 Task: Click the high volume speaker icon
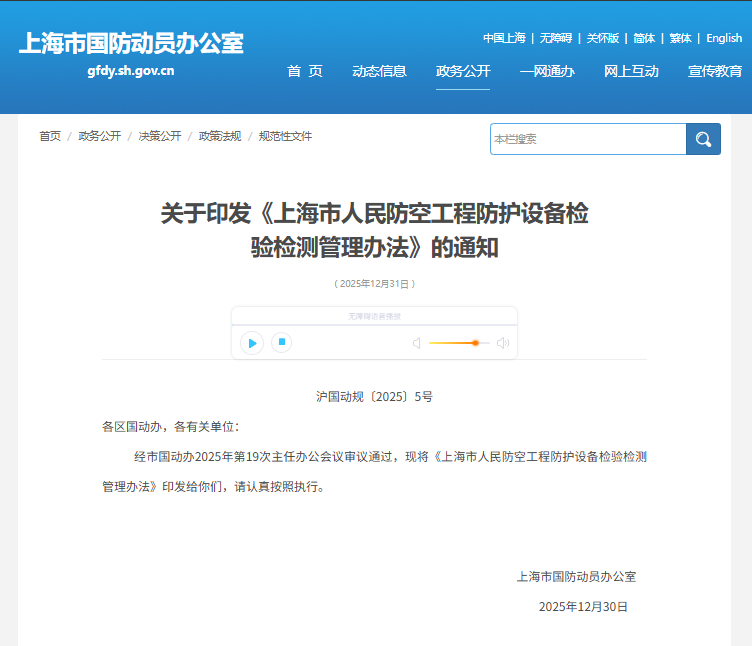(x=503, y=343)
